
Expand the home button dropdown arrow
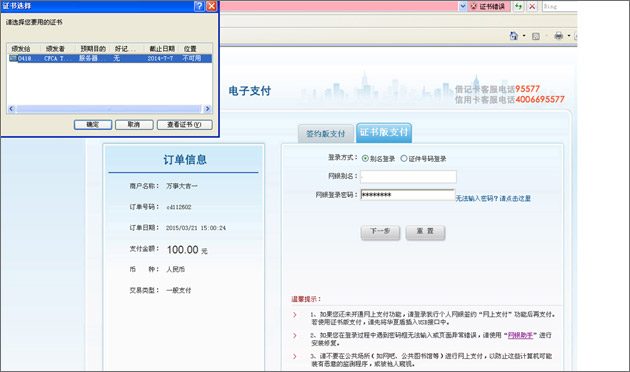click(x=524, y=36)
